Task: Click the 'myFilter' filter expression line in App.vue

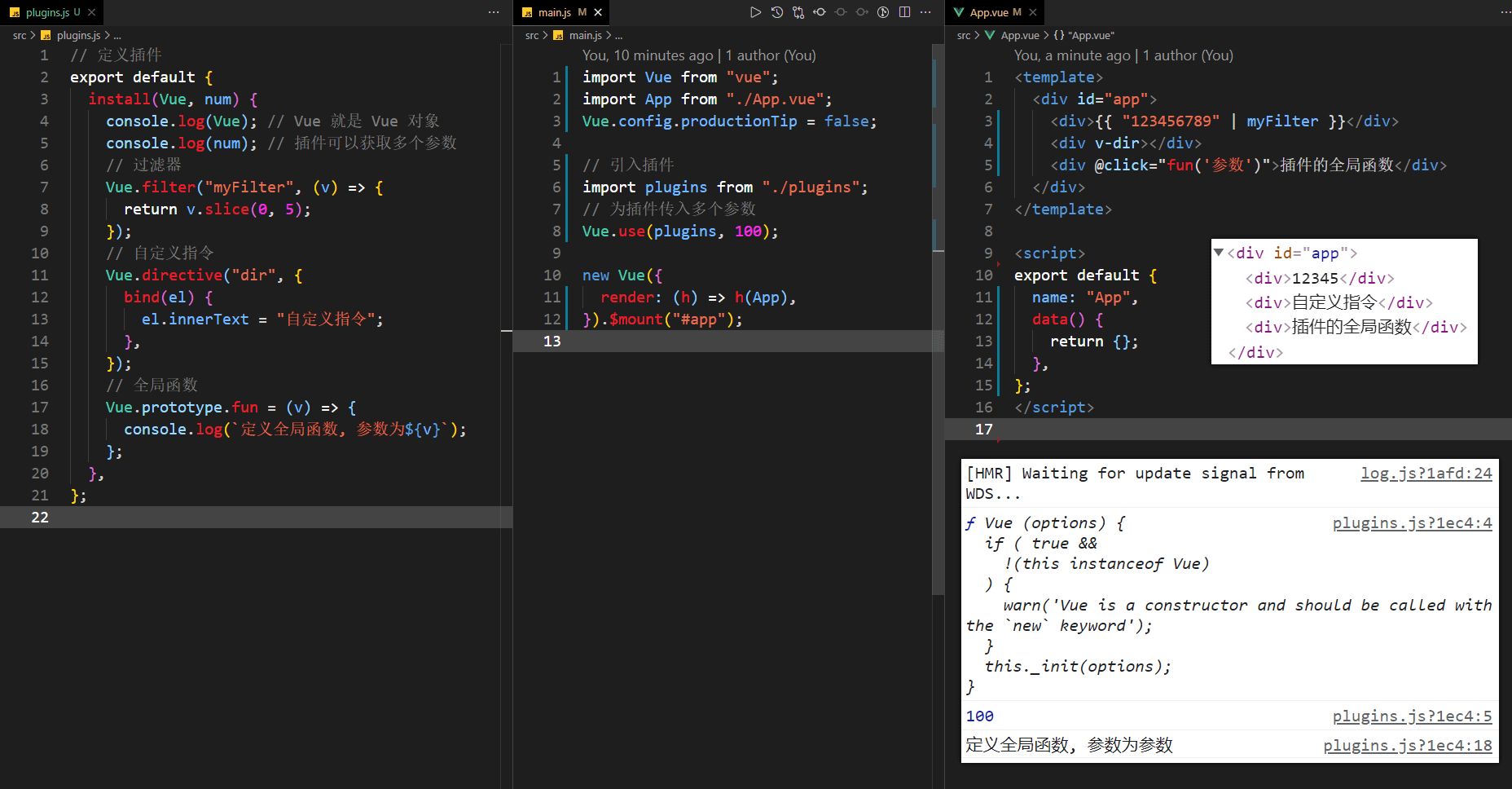Action: pos(1224,121)
